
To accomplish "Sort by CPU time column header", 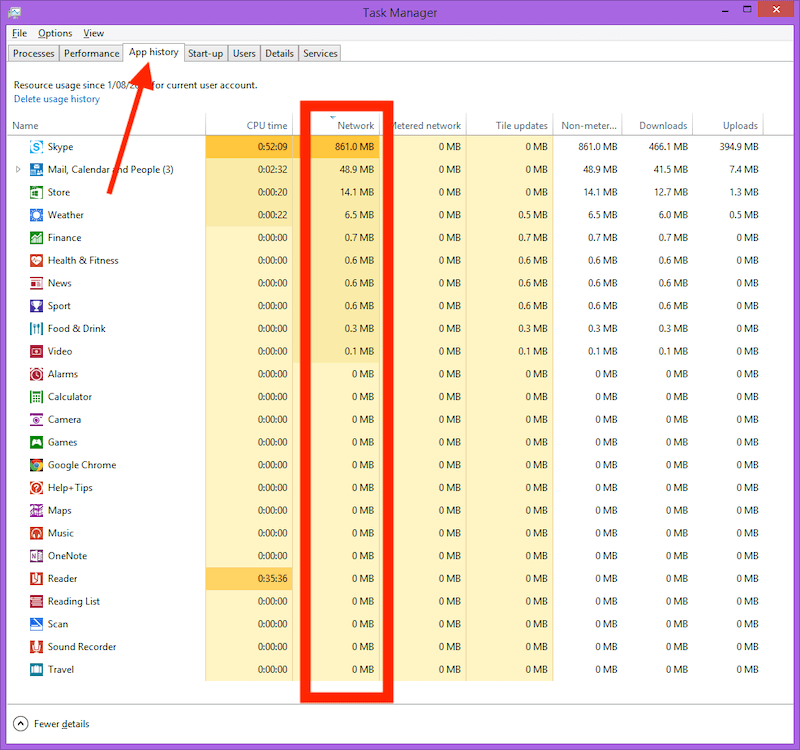I will click(266, 126).
